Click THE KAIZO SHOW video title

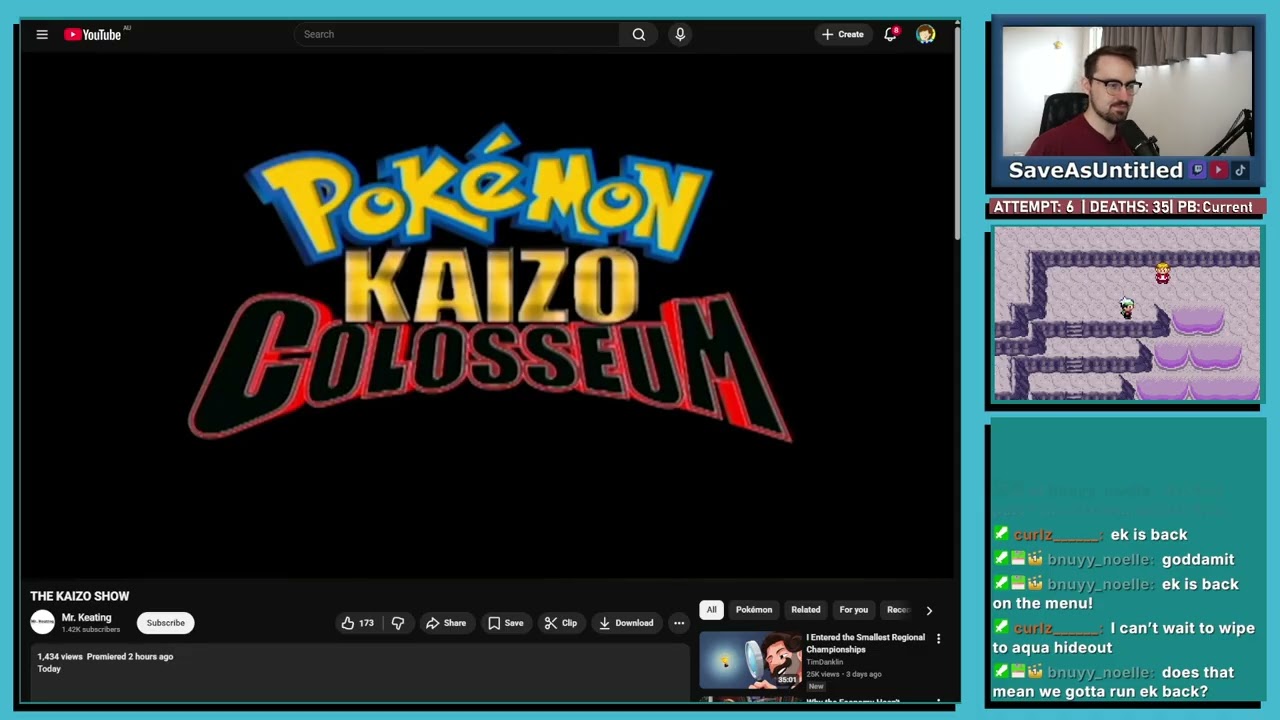click(x=80, y=596)
